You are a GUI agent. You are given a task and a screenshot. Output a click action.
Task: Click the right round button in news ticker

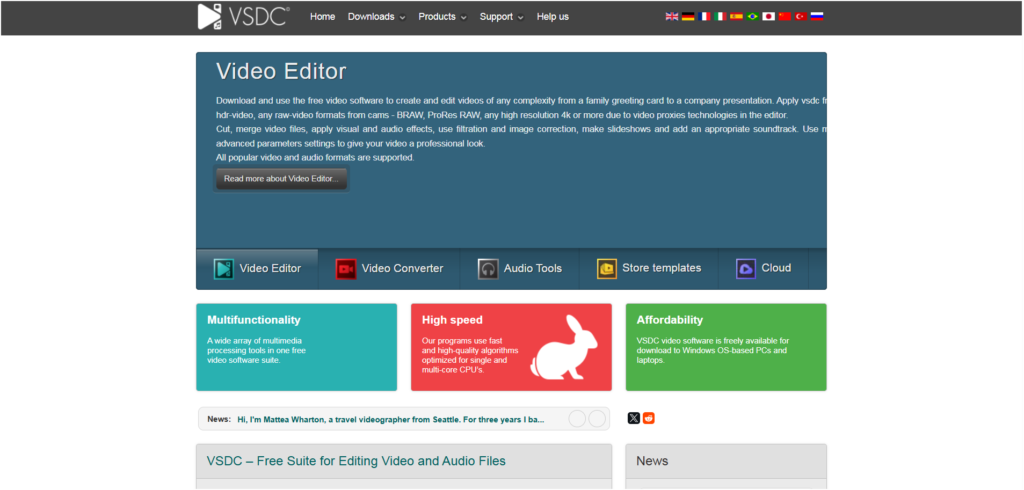click(x=597, y=419)
